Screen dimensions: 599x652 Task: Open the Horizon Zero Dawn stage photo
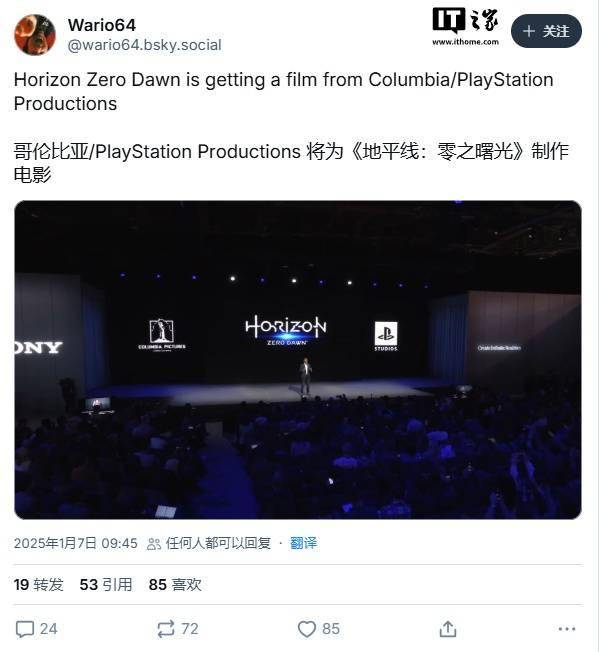(298, 360)
